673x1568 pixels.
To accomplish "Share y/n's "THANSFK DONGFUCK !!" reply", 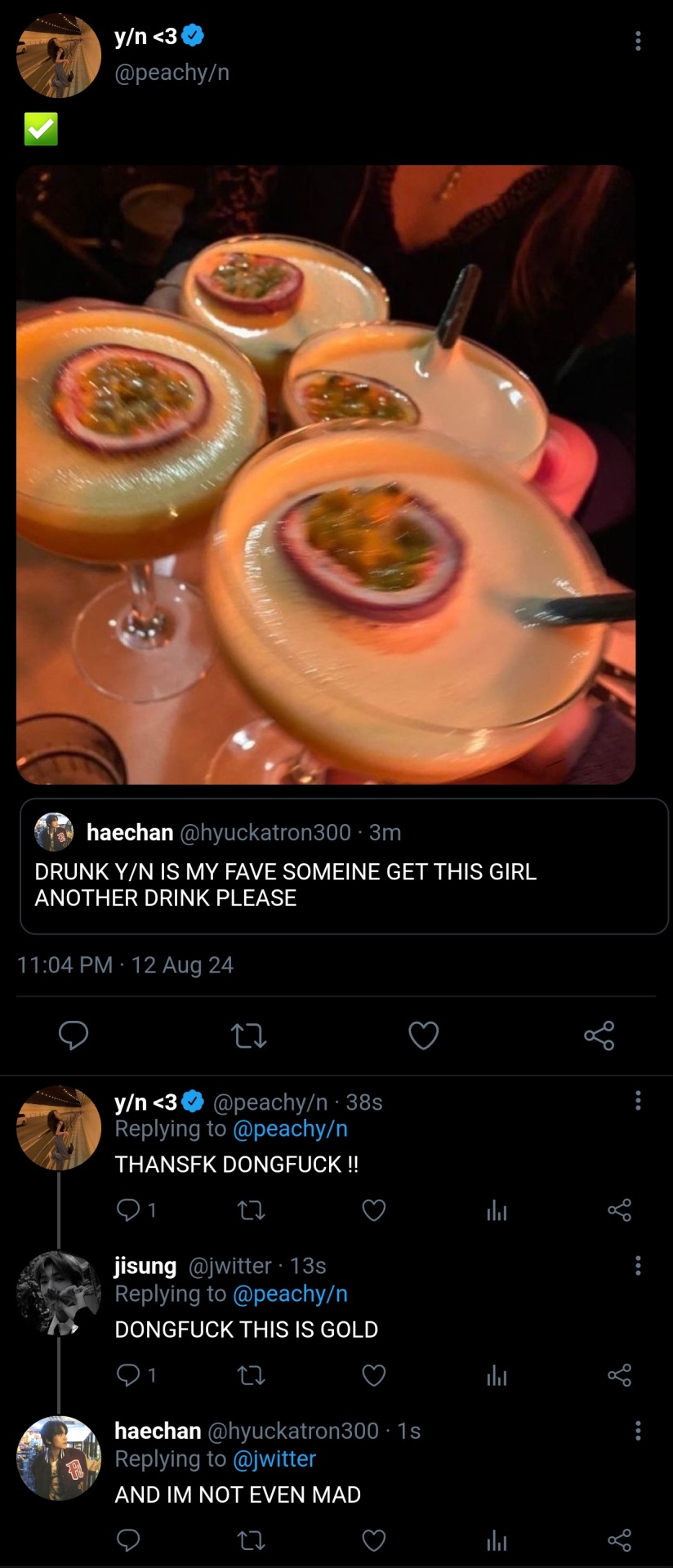I will pyautogui.click(x=619, y=1209).
